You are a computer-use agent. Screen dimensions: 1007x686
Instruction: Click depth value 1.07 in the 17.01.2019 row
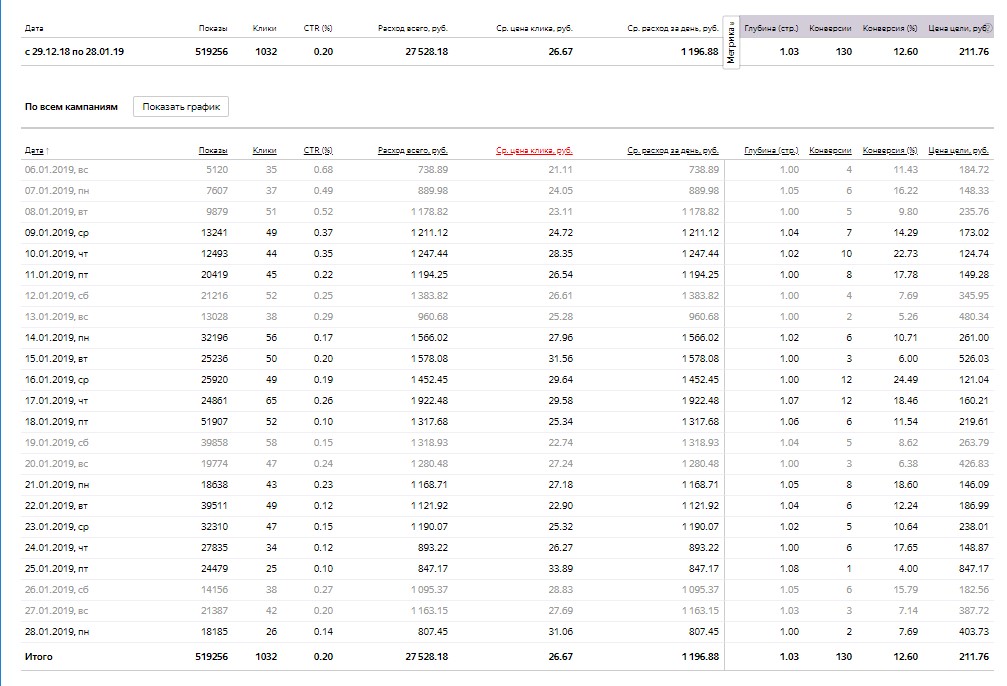789,400
